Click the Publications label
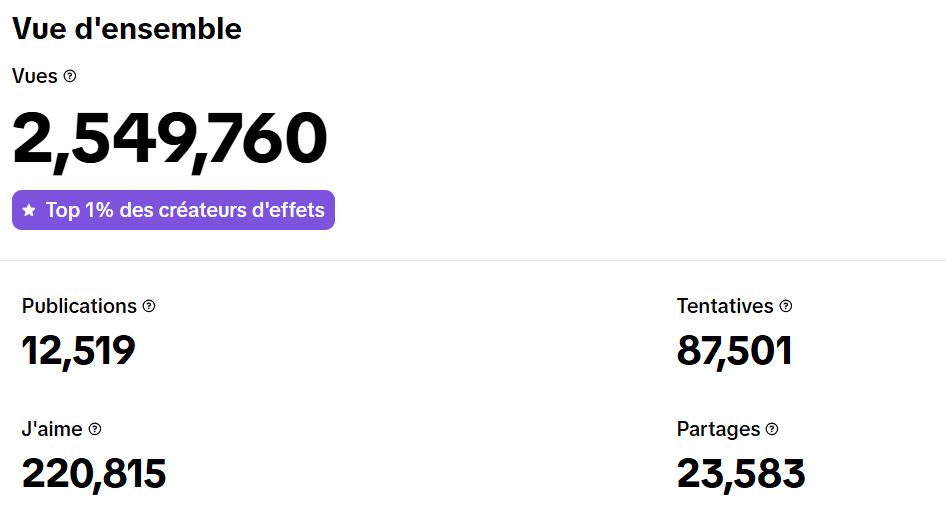Image resolution: width=946 pixels, height=517 pixels. (79, 306)
